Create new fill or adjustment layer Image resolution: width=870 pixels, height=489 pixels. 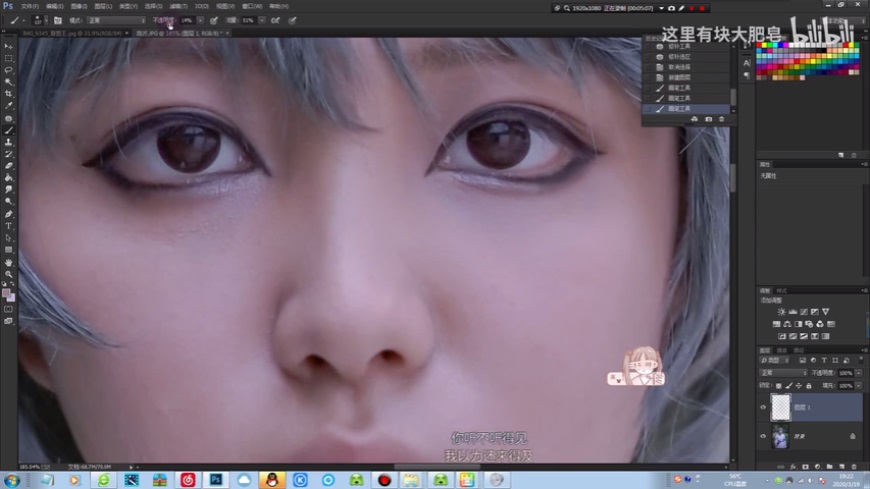(817, 467)
